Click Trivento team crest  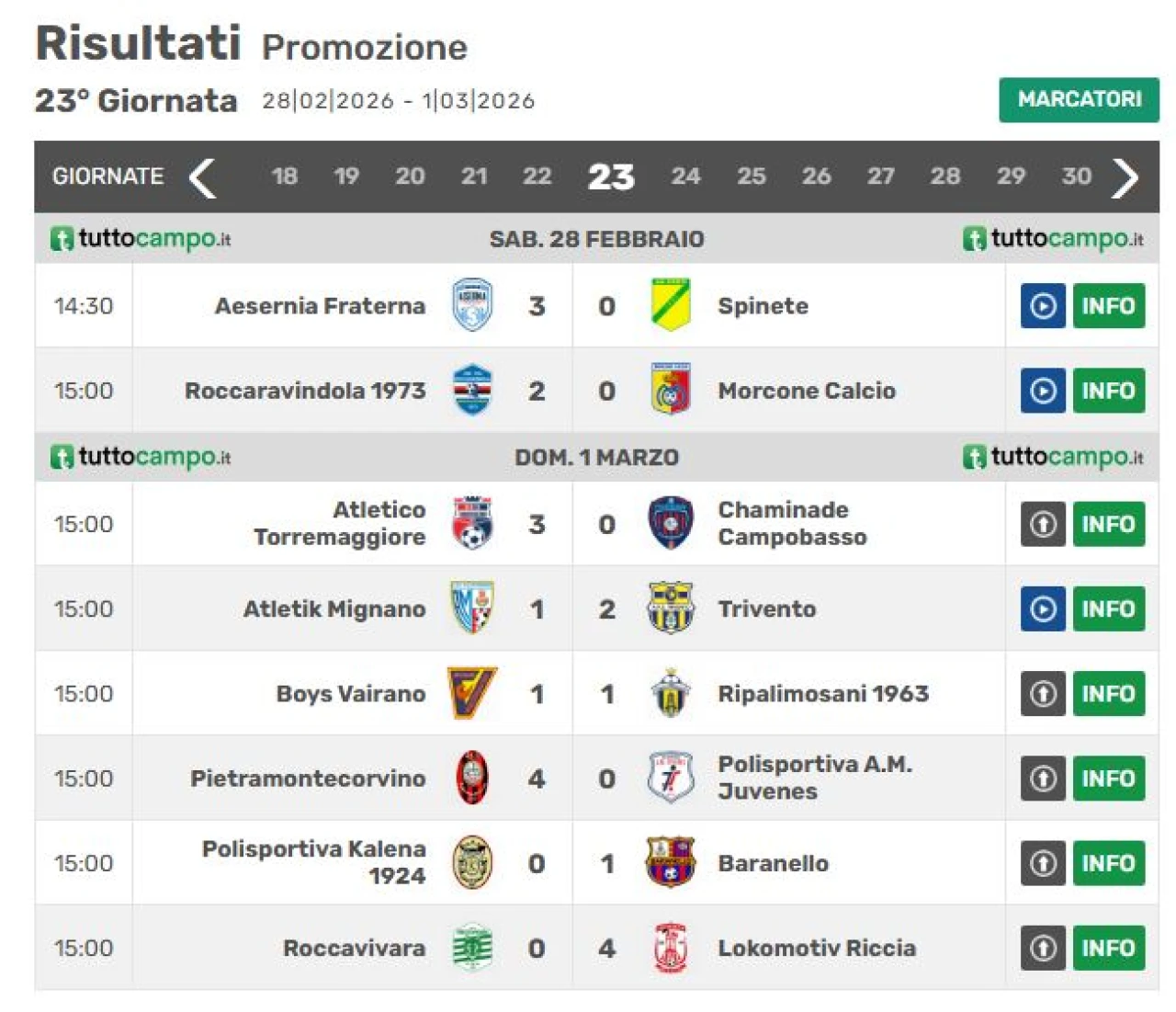(671, 608)
